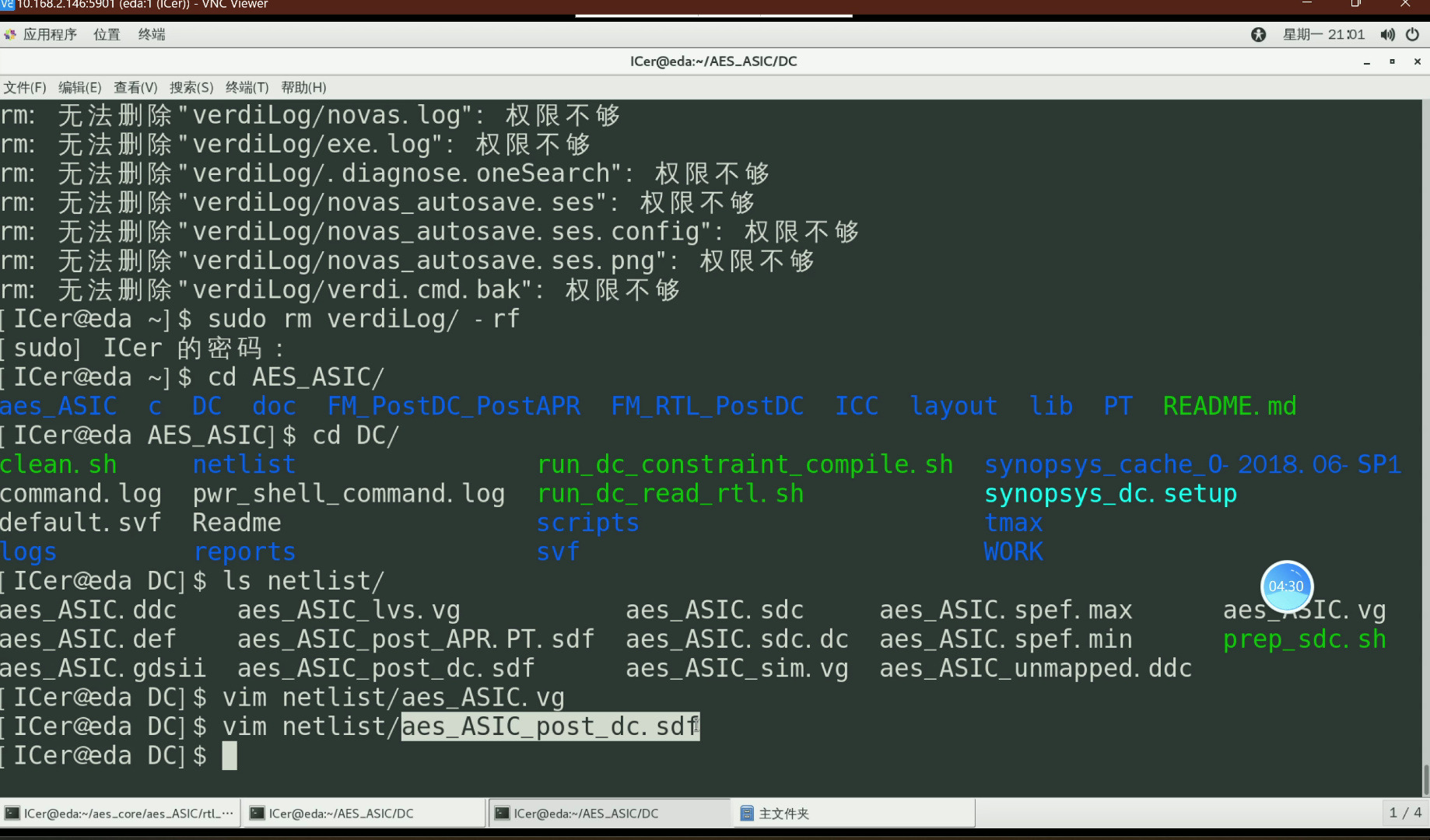Switch to second taskbar item ICer@eda:~/AES_ASIC/DC
This screenshot has height=840, width=1430.
click(366, 813)
